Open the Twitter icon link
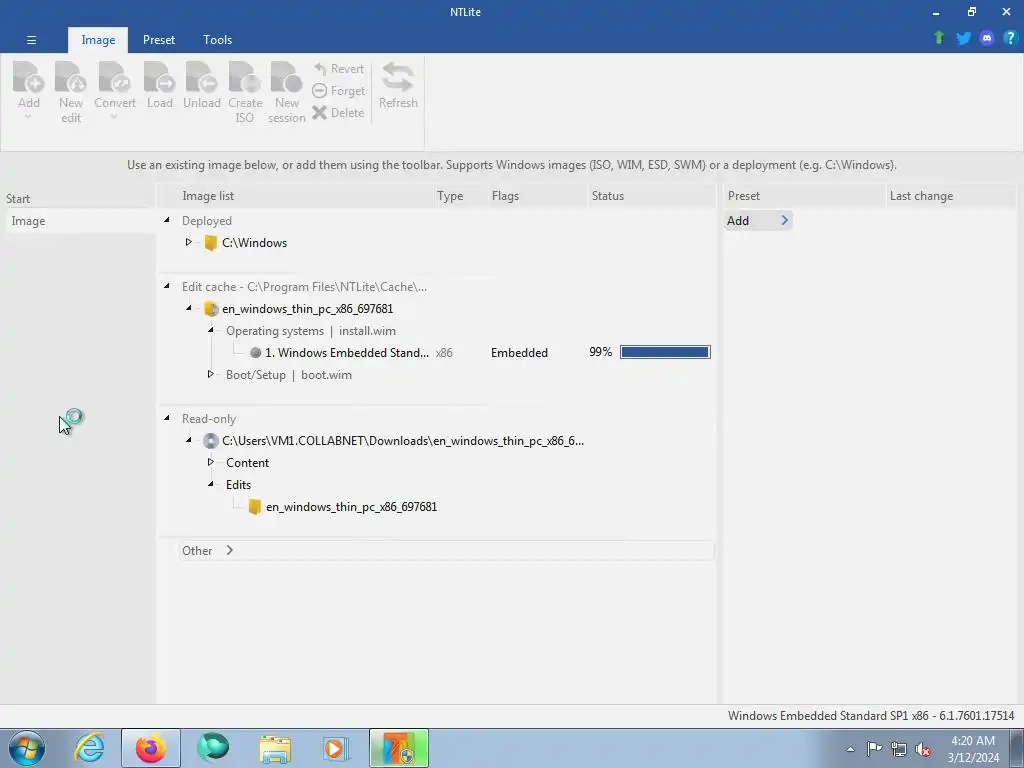Viewport: 1024px width, 768px height. (963, 38)
